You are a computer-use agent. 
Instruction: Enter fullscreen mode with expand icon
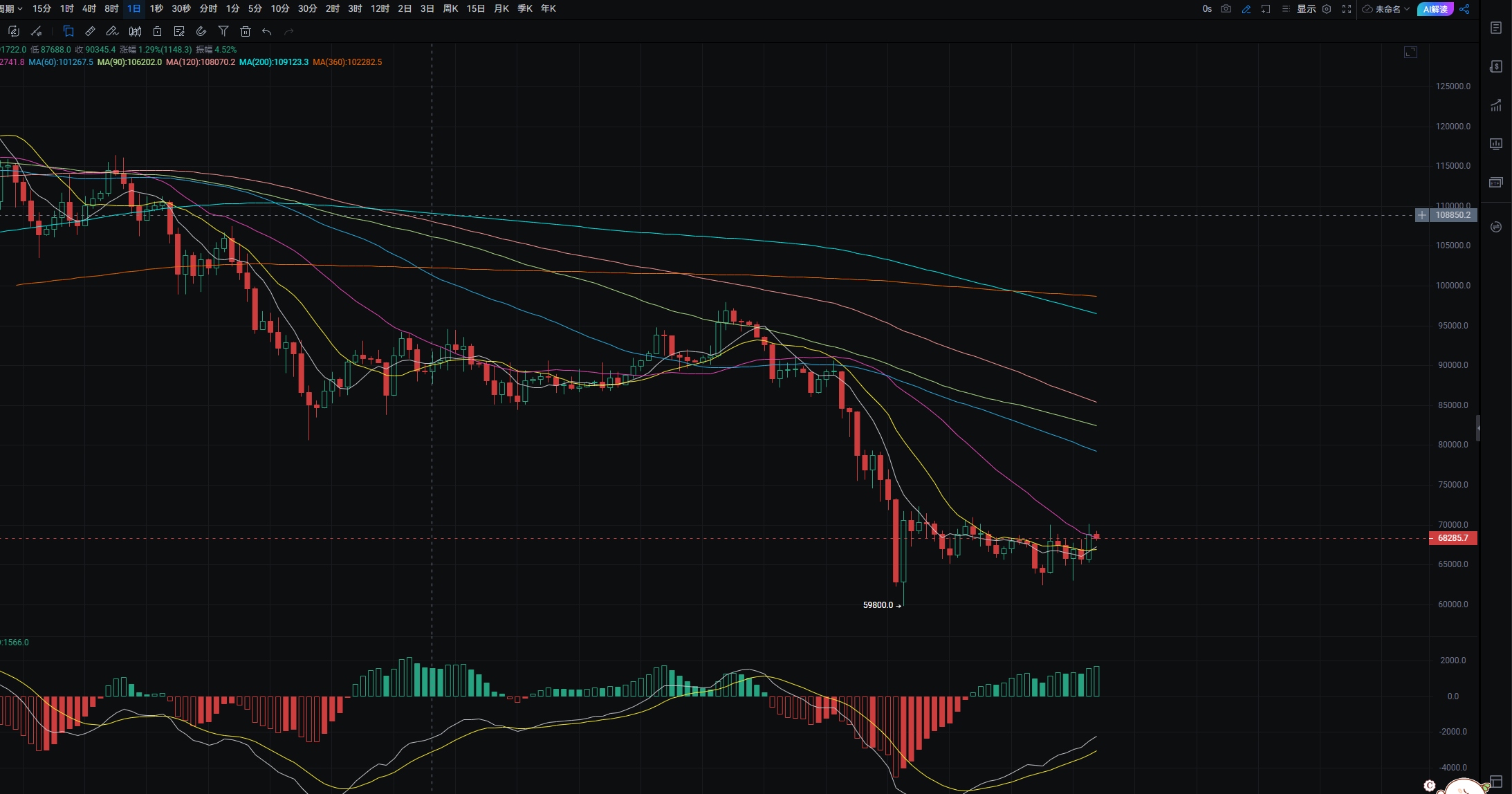(x=1347, y=9)
